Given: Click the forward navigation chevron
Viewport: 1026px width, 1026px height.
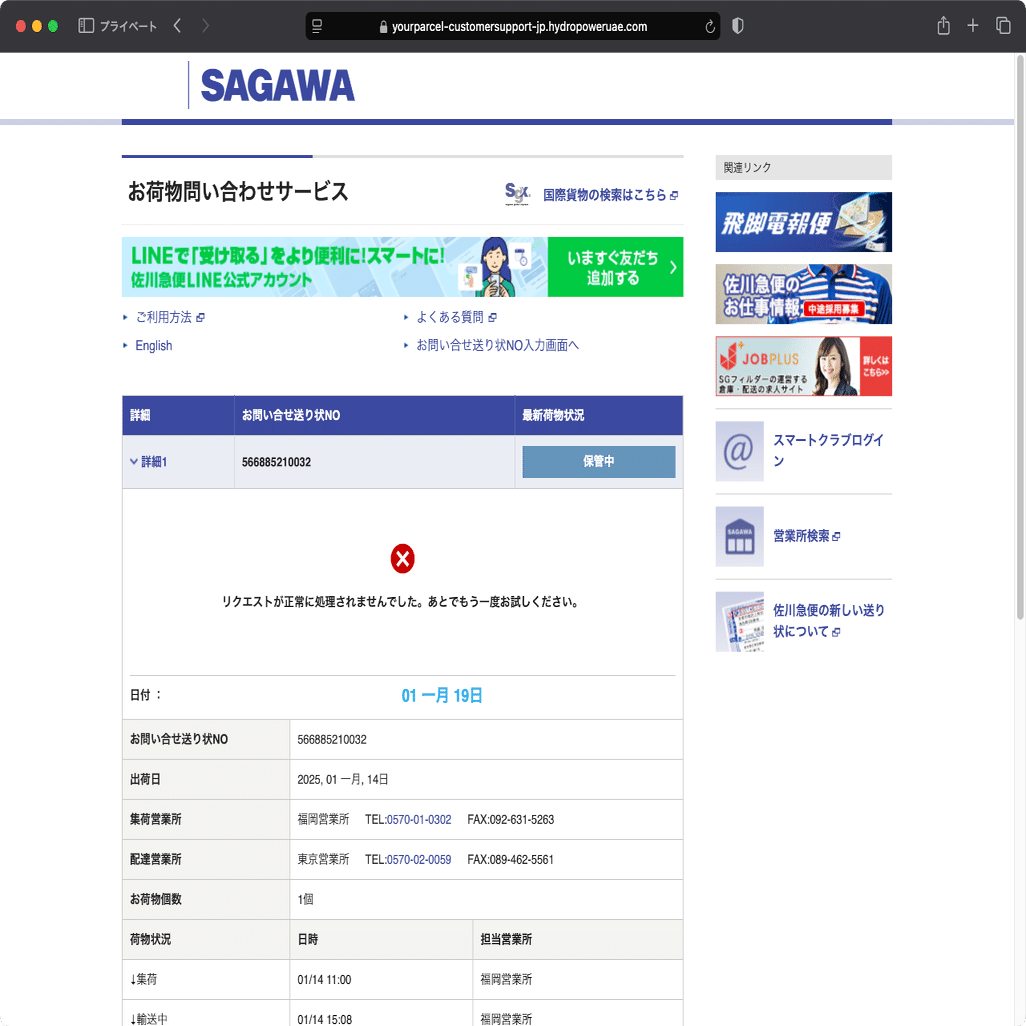Looking at the screenshot, I should (205, 26).
